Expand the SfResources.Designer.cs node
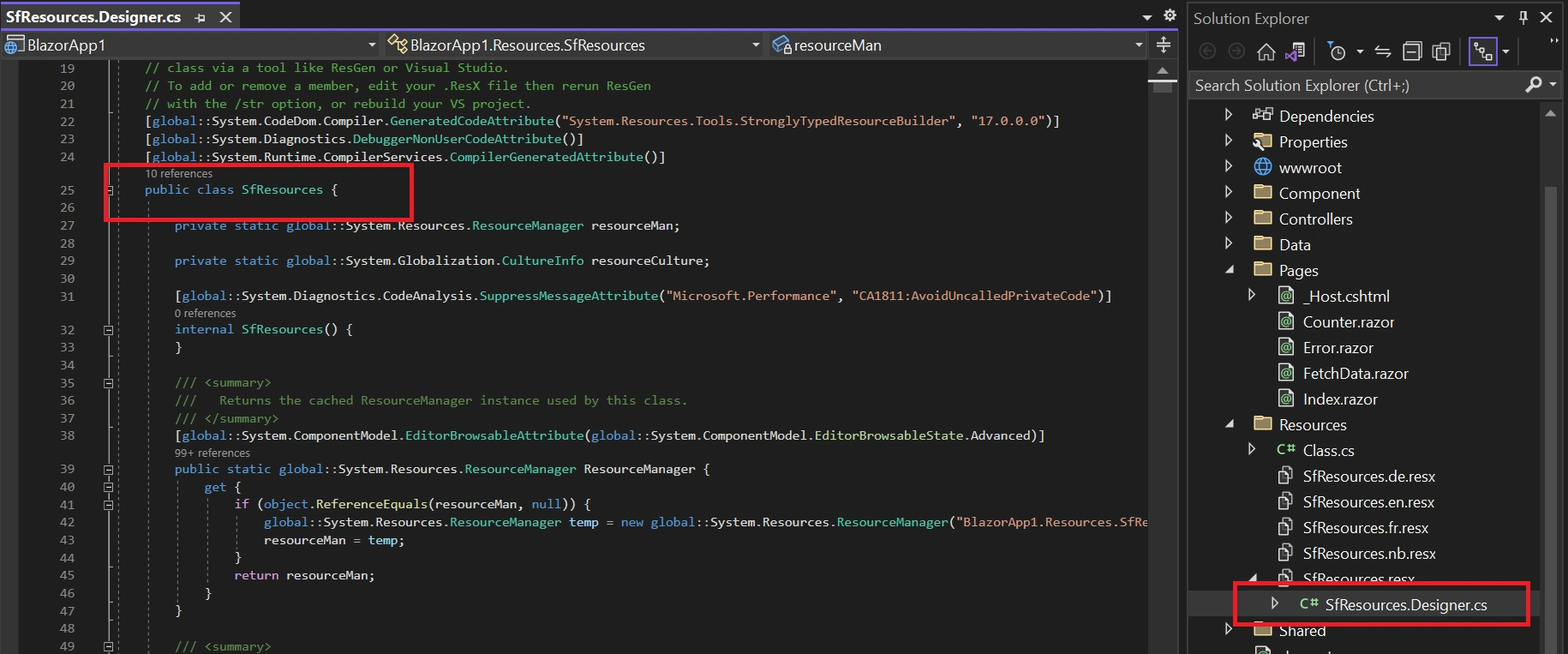Image resolution: width=1568 pixels, height=654 pixels. point(1275,603)
